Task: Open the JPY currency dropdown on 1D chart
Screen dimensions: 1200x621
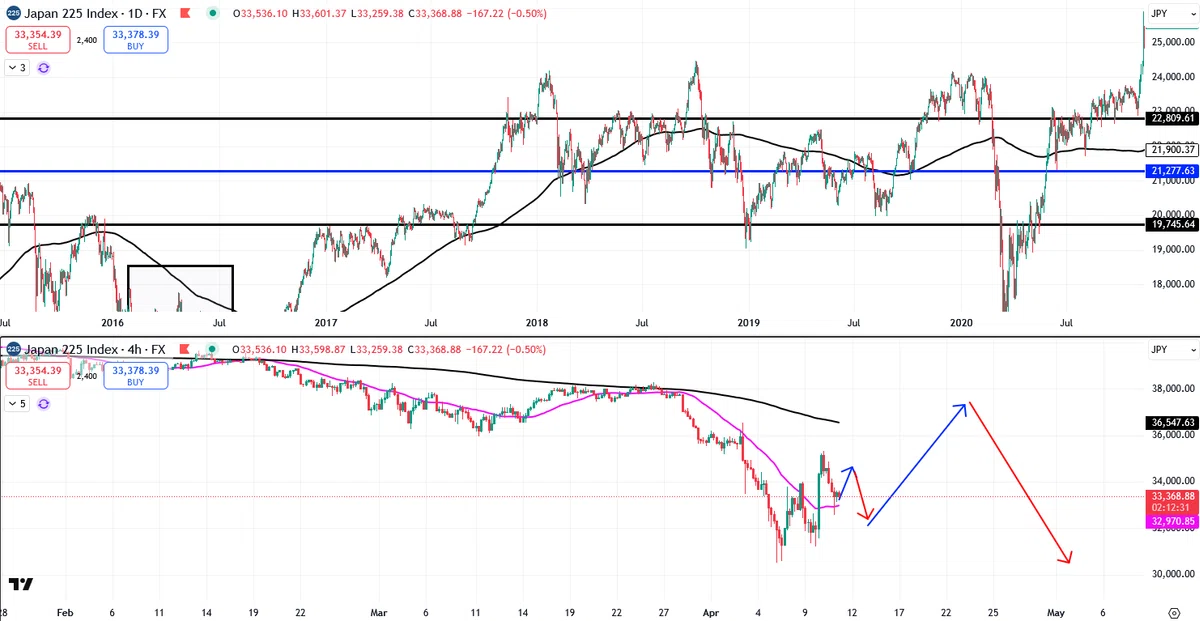Action: (1171, 14)
